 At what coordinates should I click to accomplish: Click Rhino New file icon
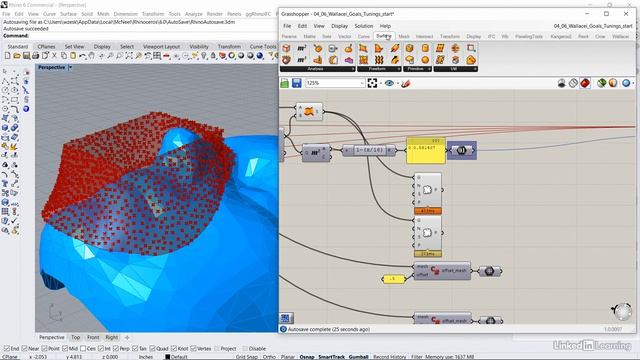point(8,56)
